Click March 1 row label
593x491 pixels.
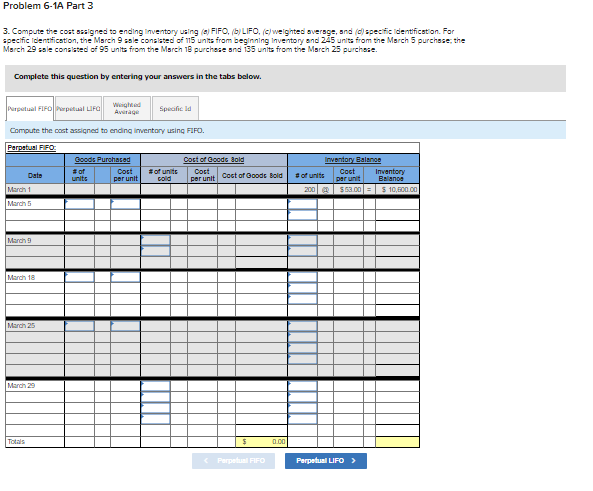(x=19, y=190)
